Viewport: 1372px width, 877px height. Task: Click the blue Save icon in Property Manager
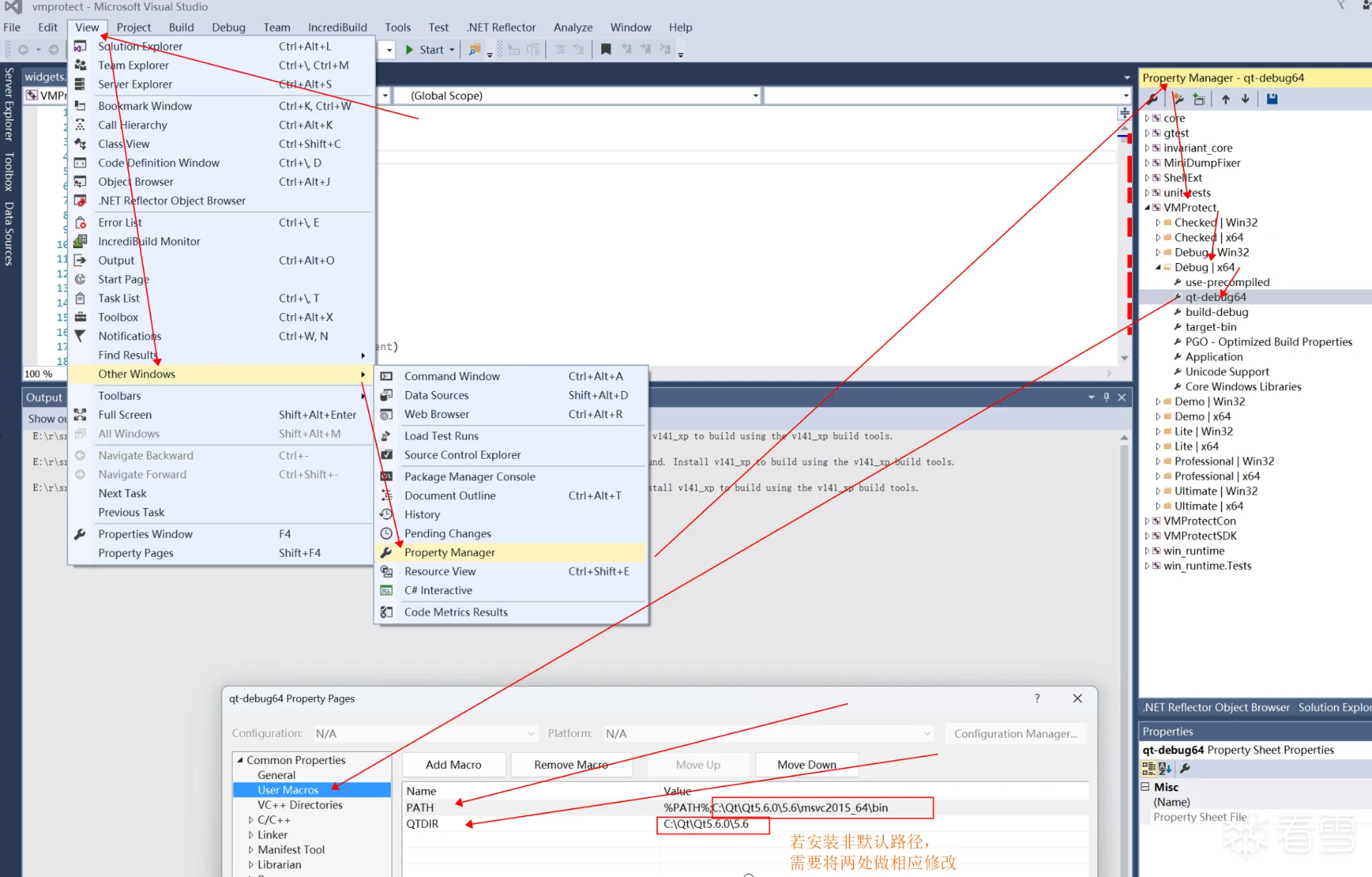click(x=1272, y=99)
